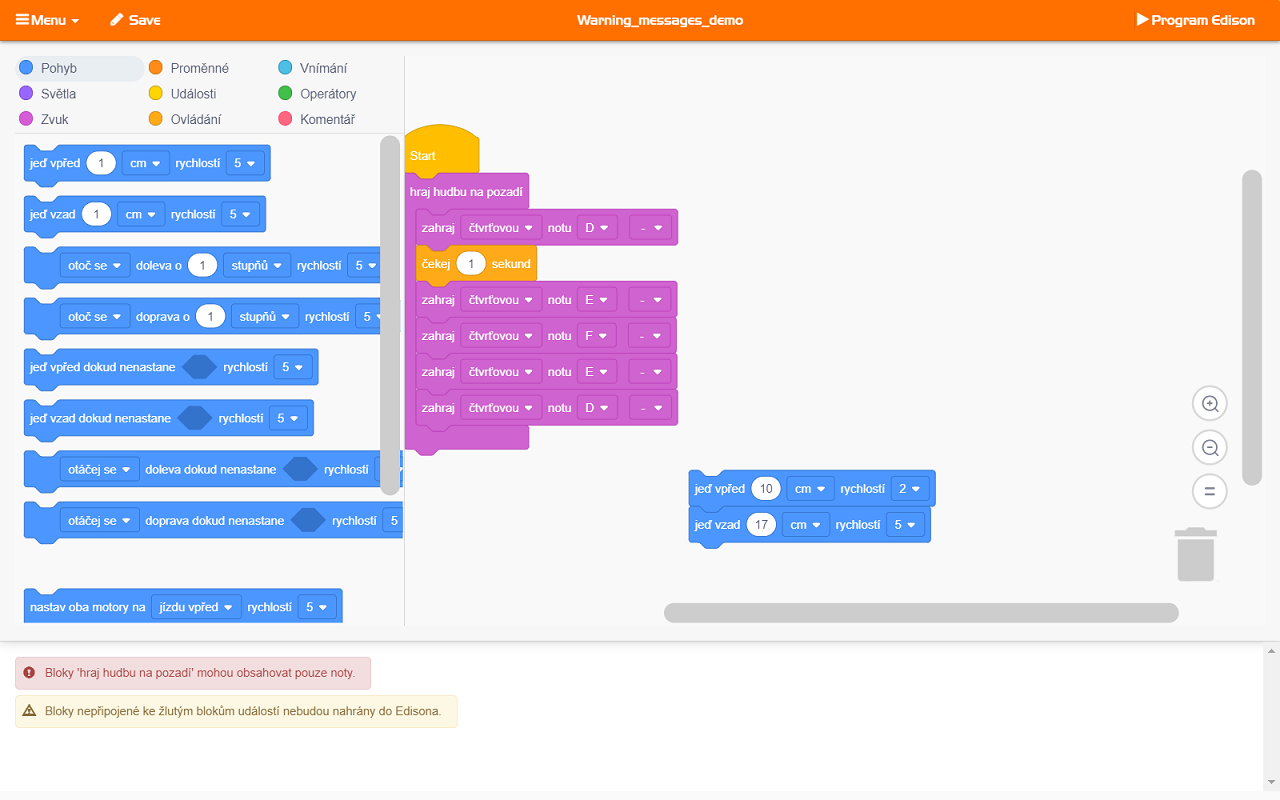Click the yellow warning triangle icon

[29, 711]
